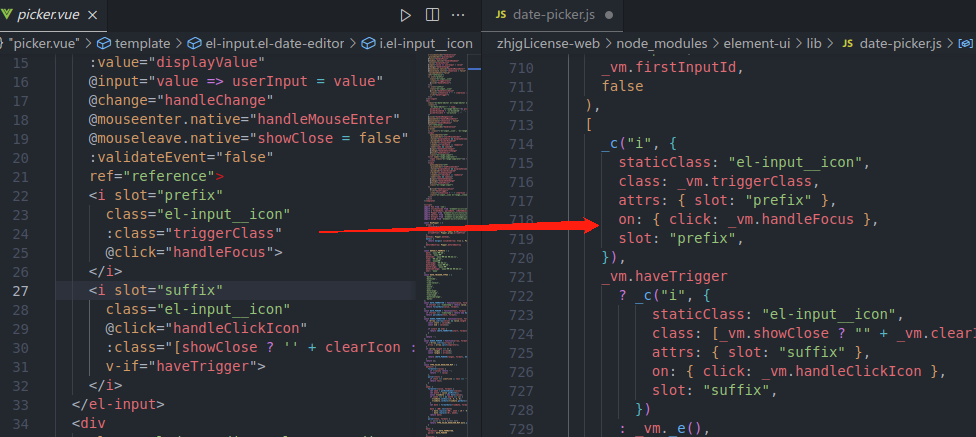Switch to the date-picker.js editor tab
This screenshot has width=976, height=437.
554,15
